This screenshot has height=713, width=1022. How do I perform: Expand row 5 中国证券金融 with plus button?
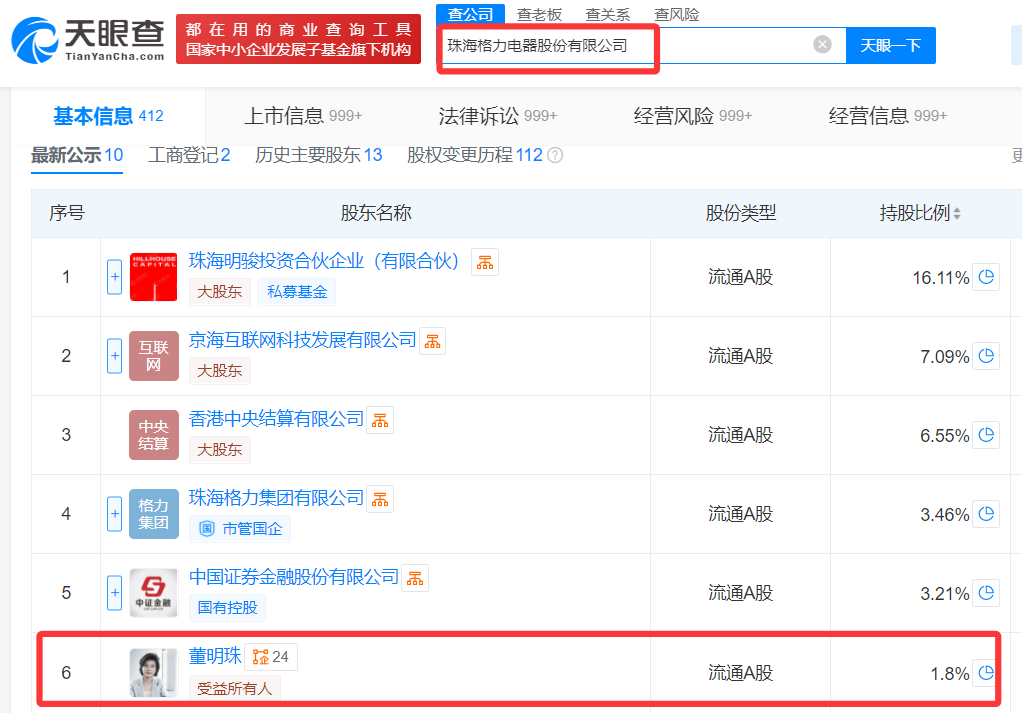(x=115, y=593)
